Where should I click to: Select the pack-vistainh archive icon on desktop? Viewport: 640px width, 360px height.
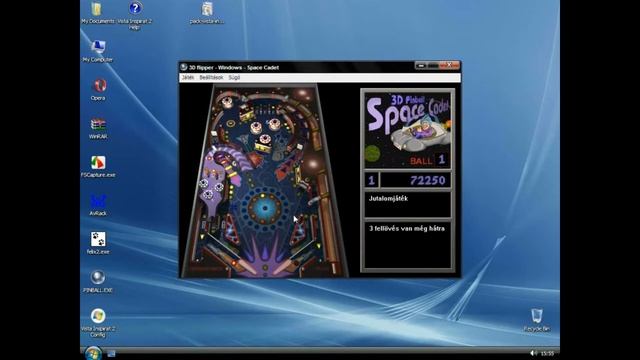(x=207, y=13)
